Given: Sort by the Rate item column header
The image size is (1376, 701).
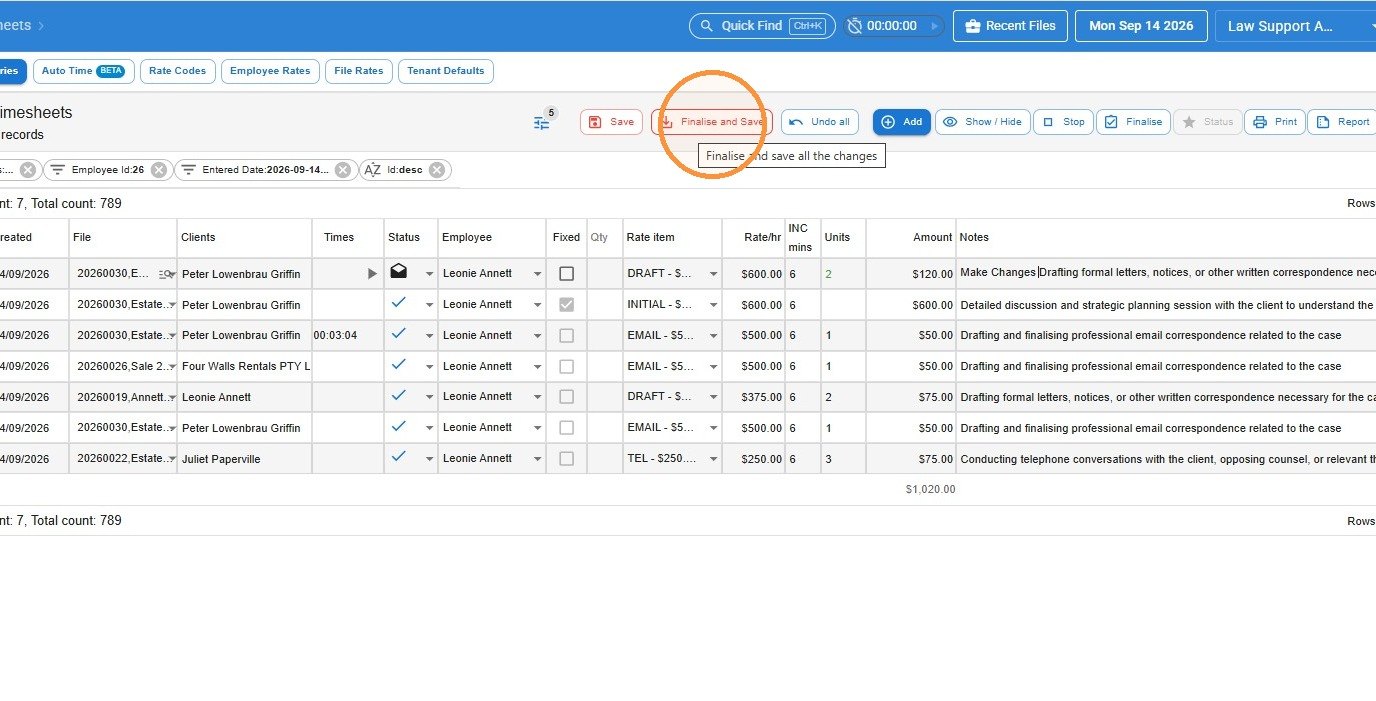Looking at the screenshot, I should pyautogui.click(x=650, y=237).
